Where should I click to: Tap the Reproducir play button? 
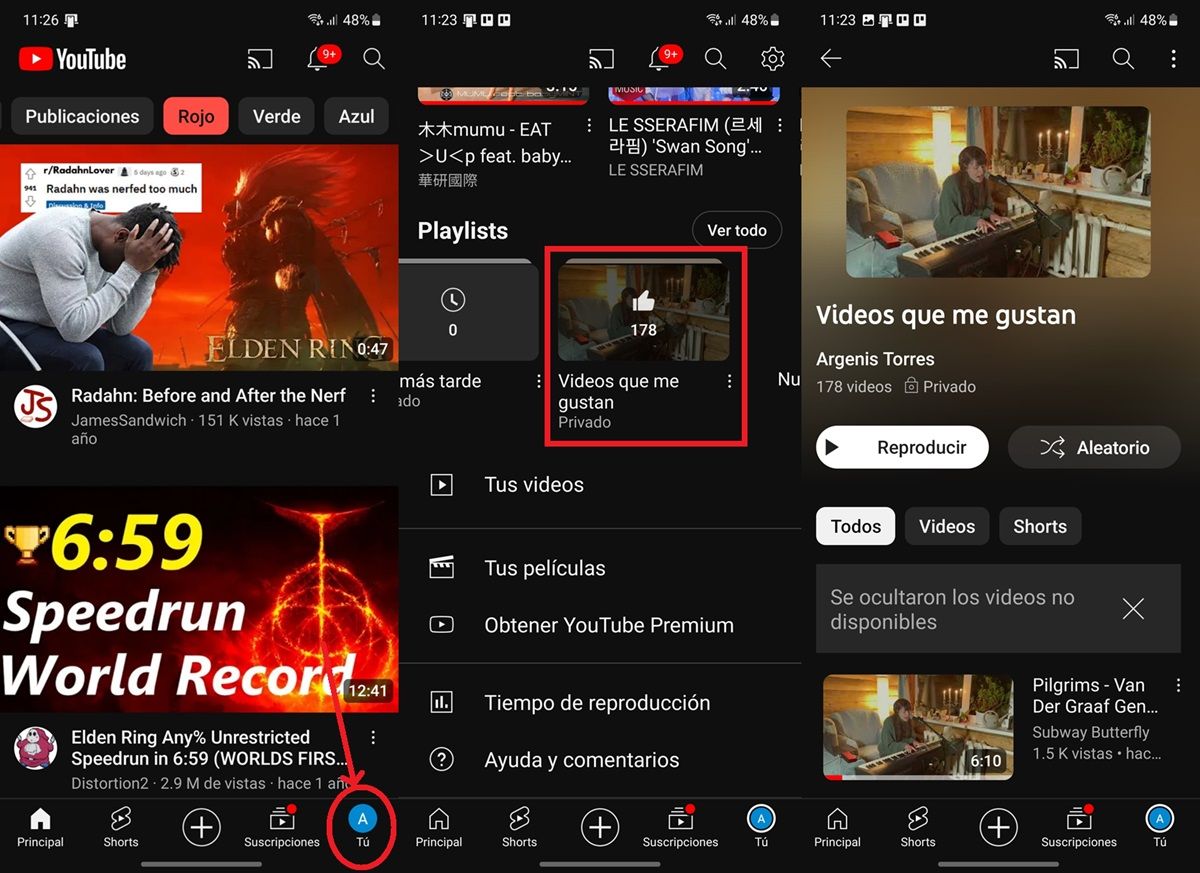[902, 447]
